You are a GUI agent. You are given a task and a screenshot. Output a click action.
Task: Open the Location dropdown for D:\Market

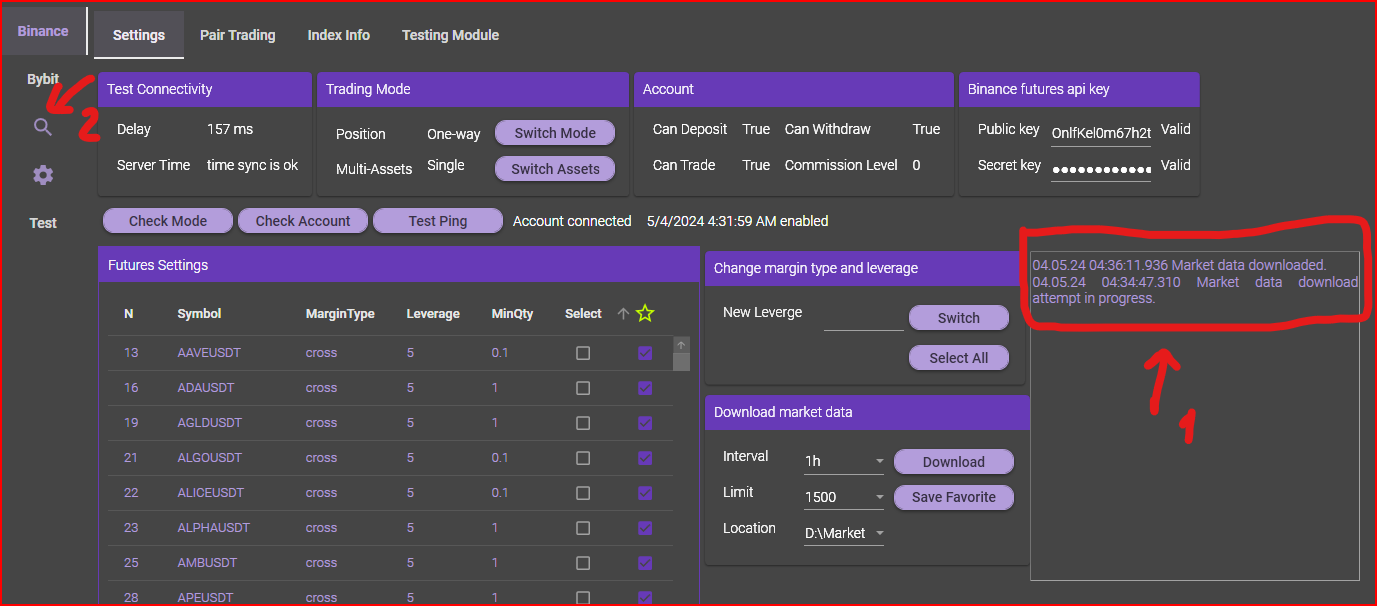point(844,533)
